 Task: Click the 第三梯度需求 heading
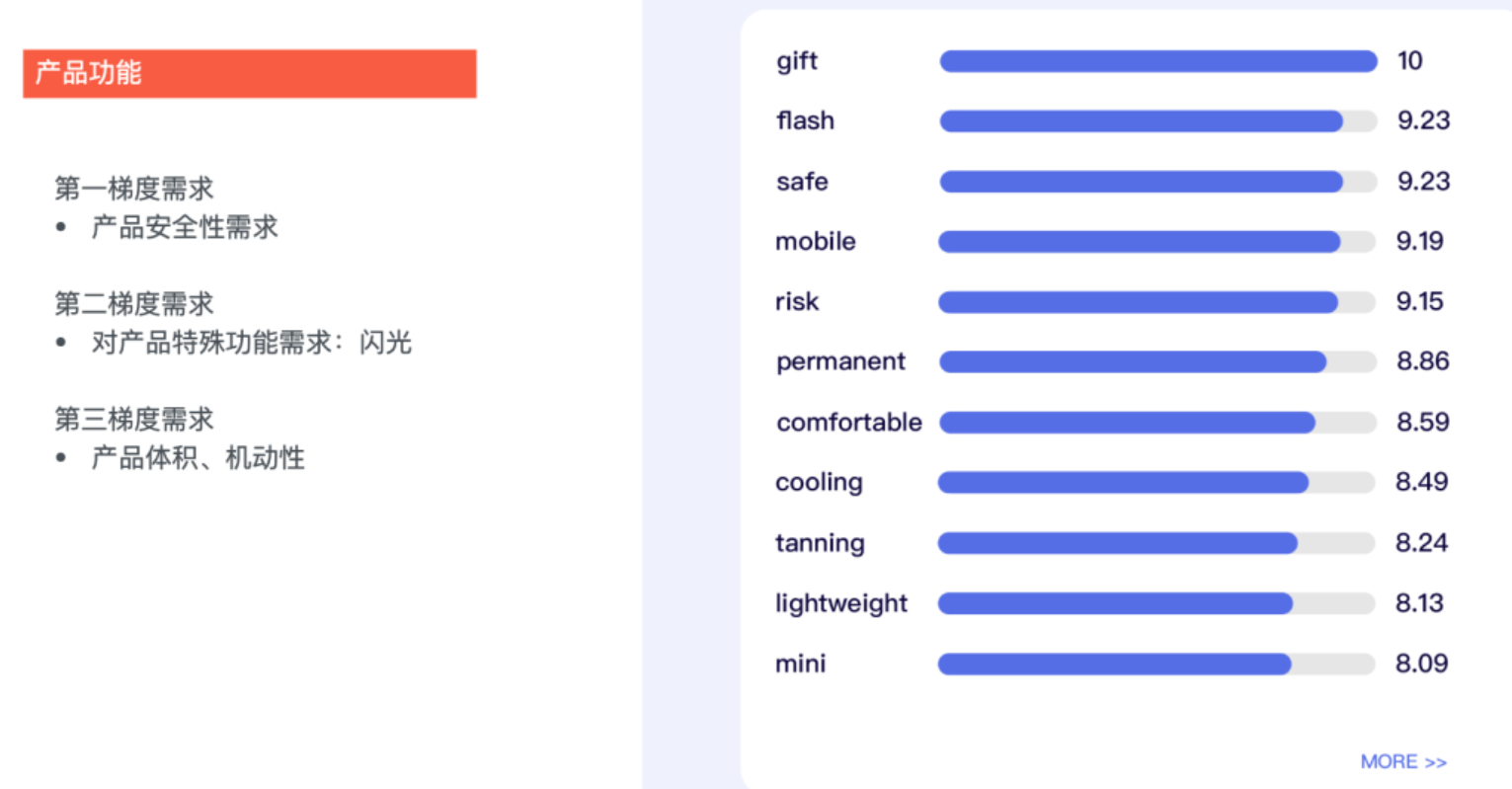[134, 419]
